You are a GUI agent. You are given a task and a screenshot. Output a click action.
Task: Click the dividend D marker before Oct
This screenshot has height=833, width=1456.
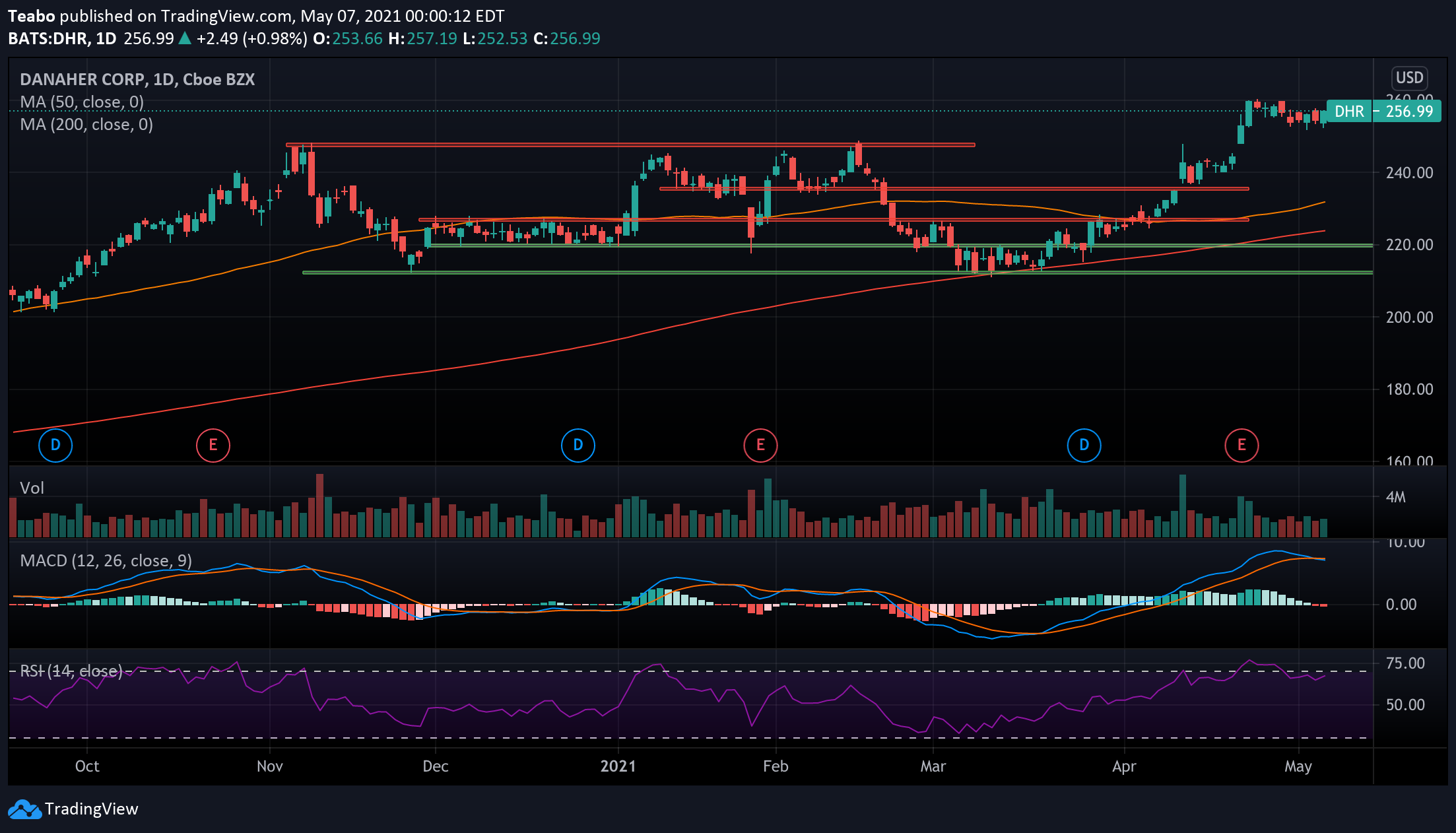[55, 445]
